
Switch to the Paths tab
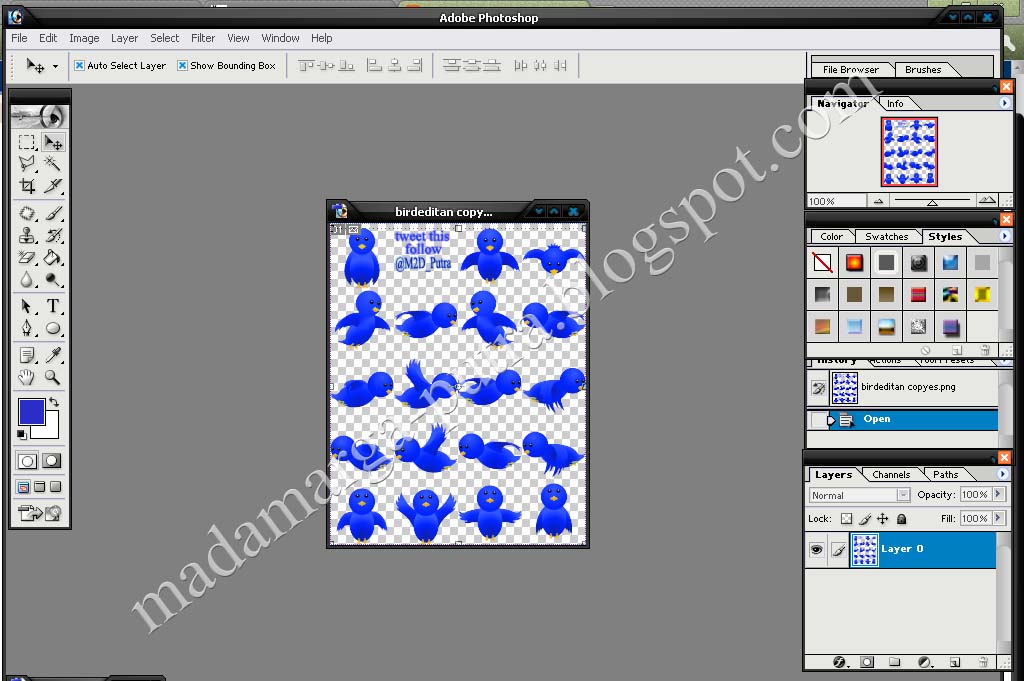945,475
